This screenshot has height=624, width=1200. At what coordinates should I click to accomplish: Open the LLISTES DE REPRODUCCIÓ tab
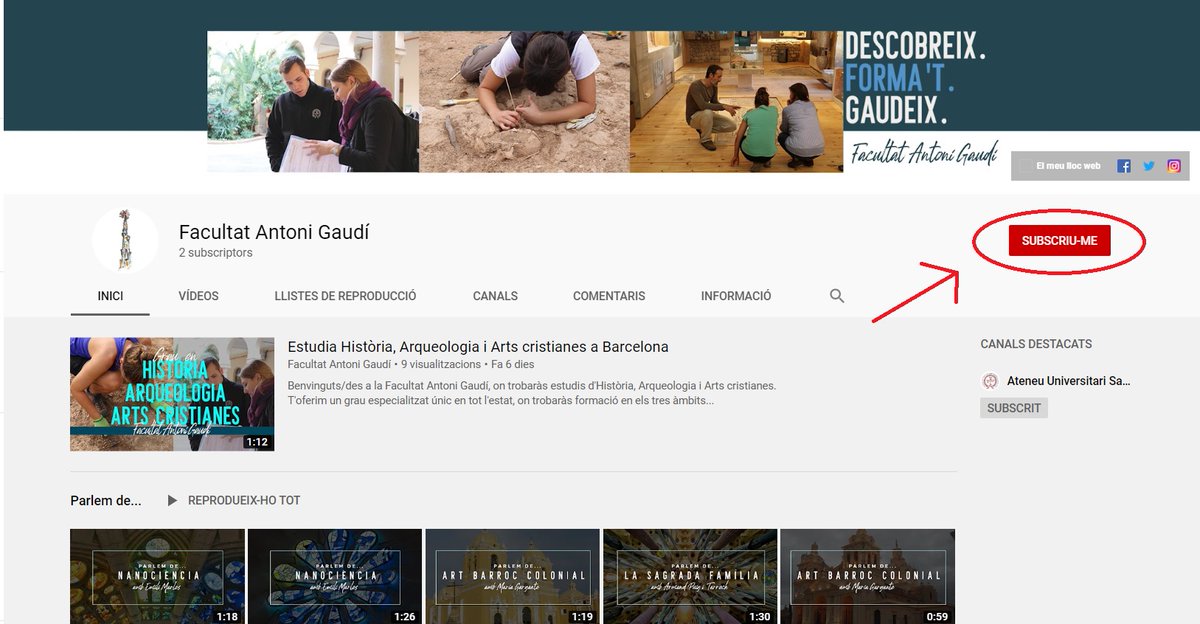[345, 296]
